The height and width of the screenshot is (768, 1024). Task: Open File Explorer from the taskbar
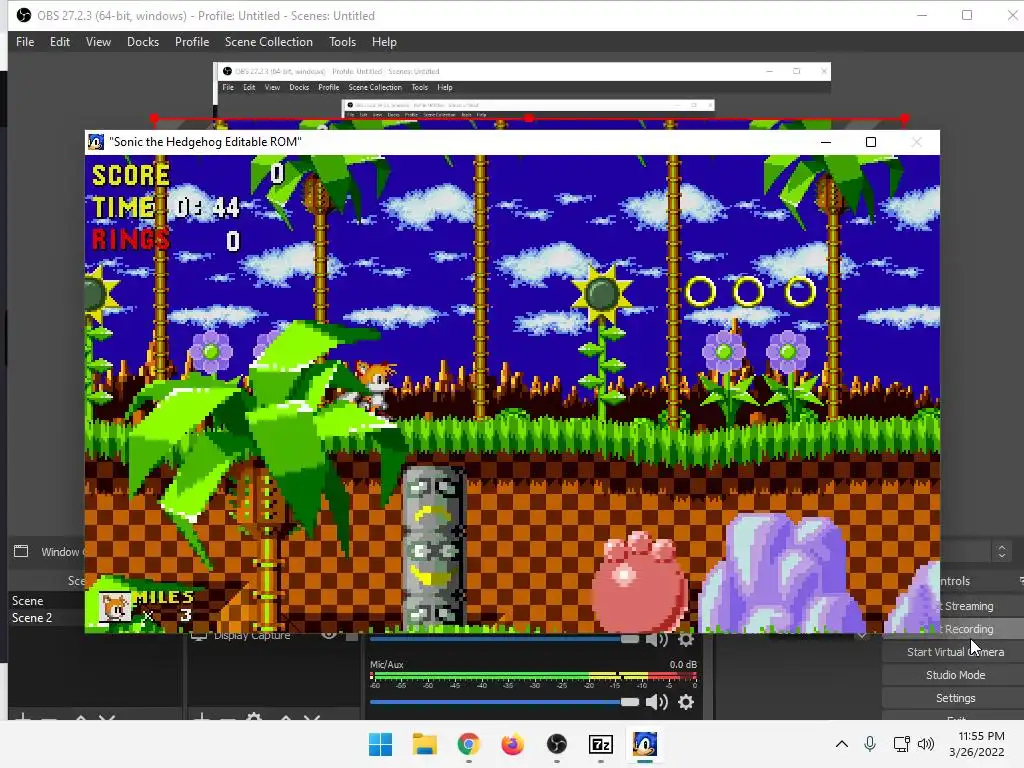[x=424, y=744]
